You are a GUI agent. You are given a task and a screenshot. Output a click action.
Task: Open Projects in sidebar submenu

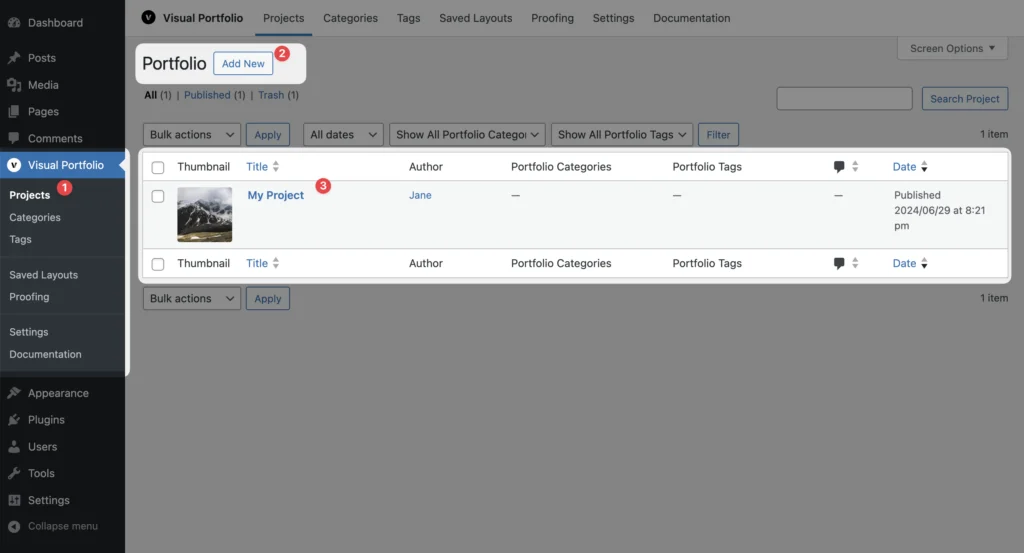(29, 195)
